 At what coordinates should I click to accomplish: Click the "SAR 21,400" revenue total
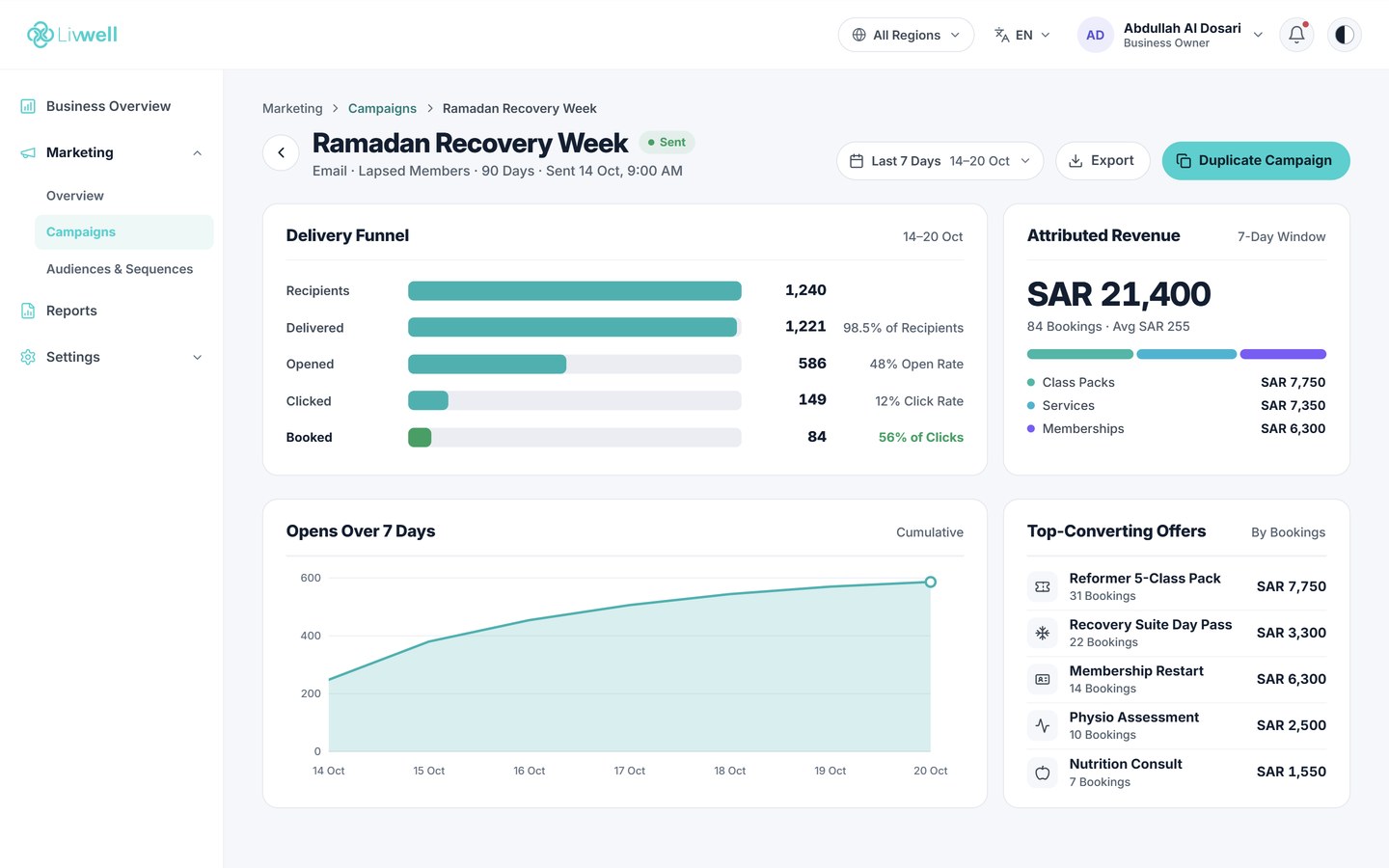[1119, 294]
